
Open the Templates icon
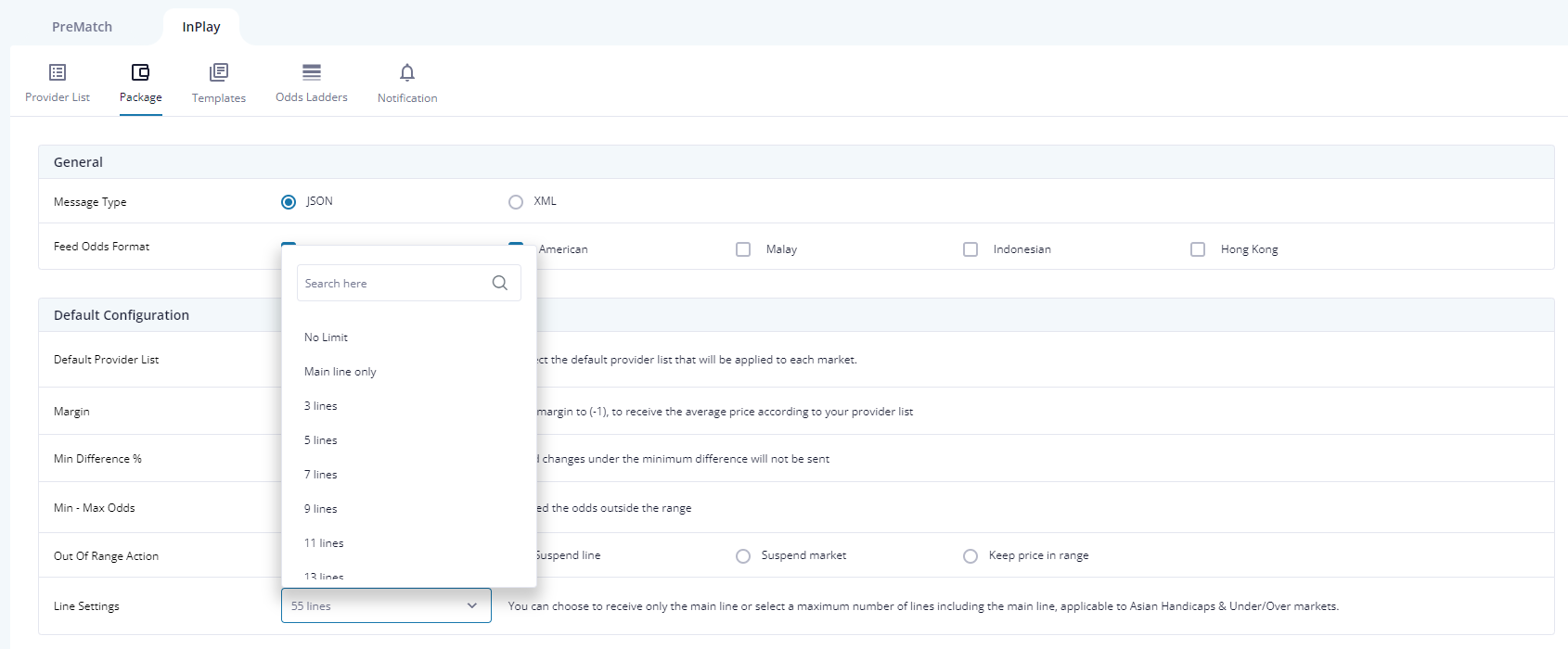coord(219,72)
